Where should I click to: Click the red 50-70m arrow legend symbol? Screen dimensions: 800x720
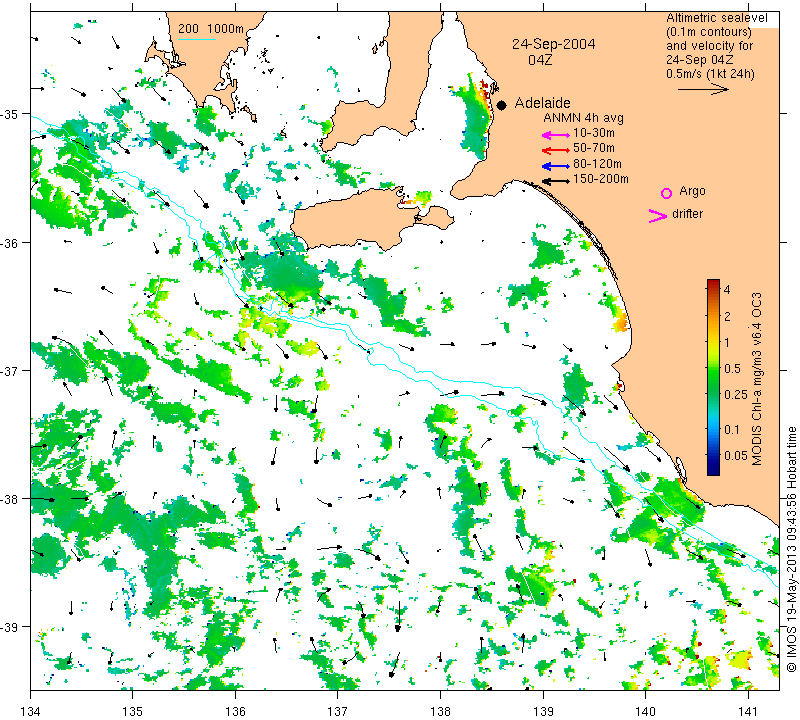pos(556,150)
